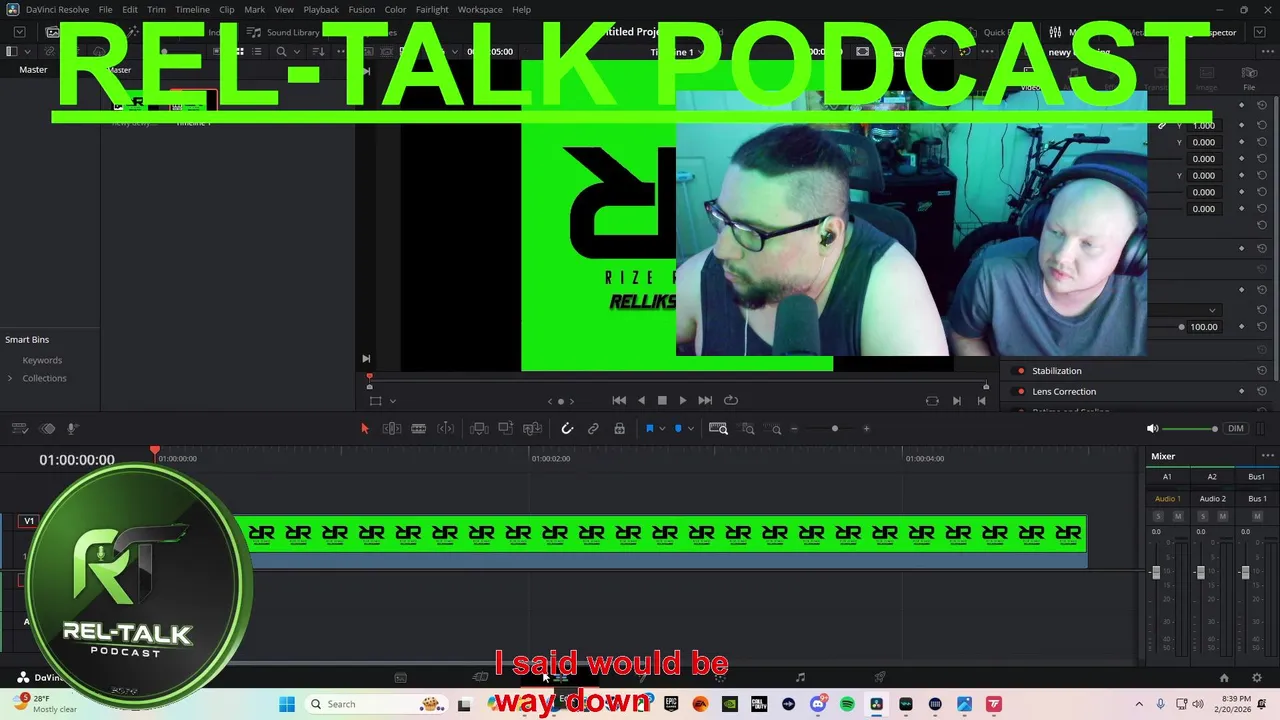This screenshot has height=720, width=1280.
Task: Open Project Settings gear icon
Action: pyautogui.click(x=1257, y=678)
